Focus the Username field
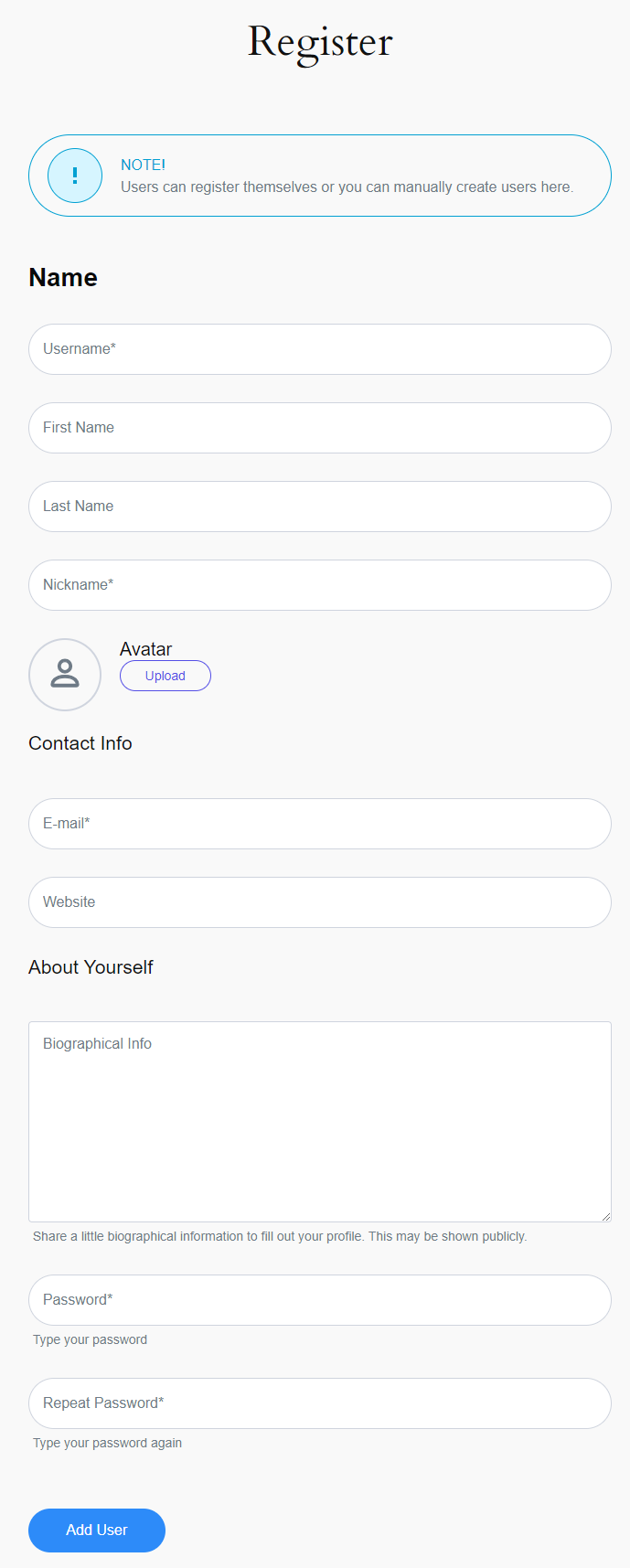Screen dimensions: 630x1568 click(x=320, y=349)
